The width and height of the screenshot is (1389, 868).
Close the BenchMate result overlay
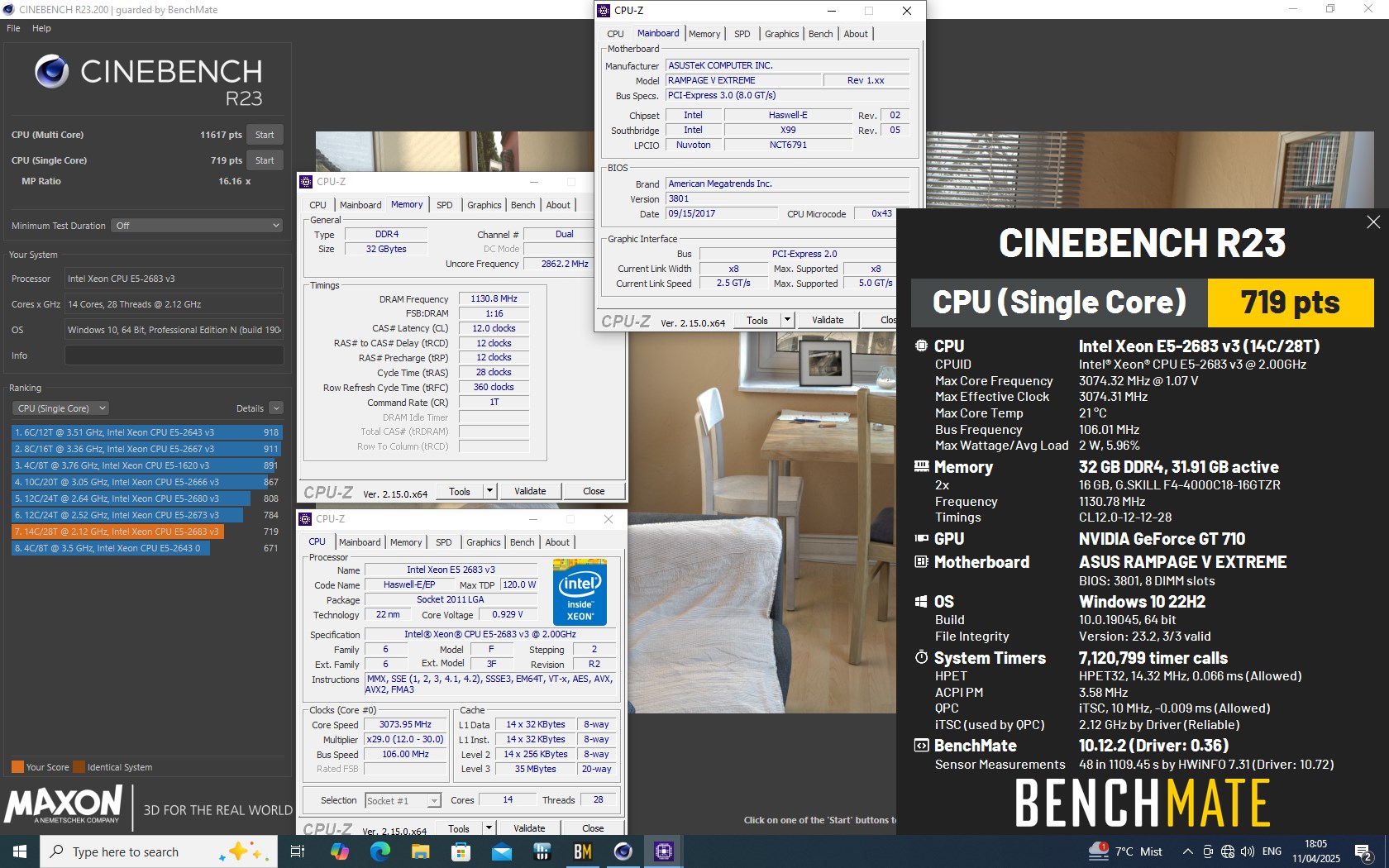(1373, 222)
